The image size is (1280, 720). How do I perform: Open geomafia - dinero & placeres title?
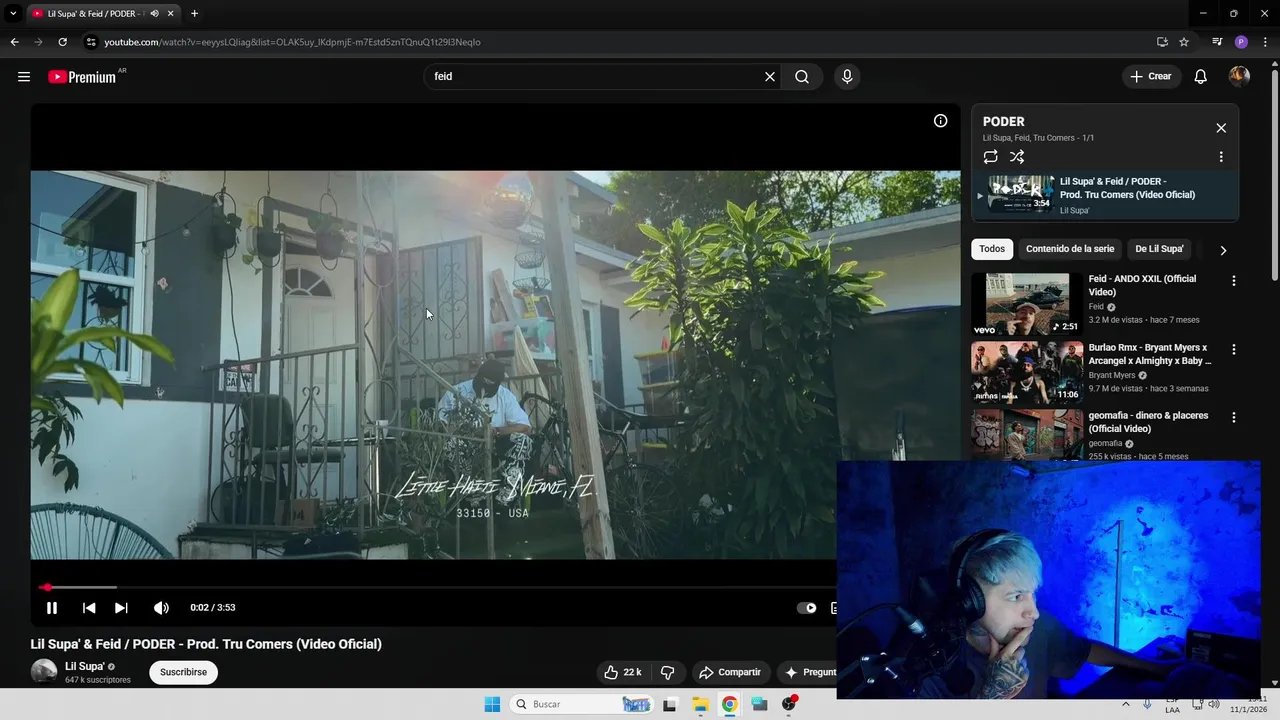(1148, 422)
